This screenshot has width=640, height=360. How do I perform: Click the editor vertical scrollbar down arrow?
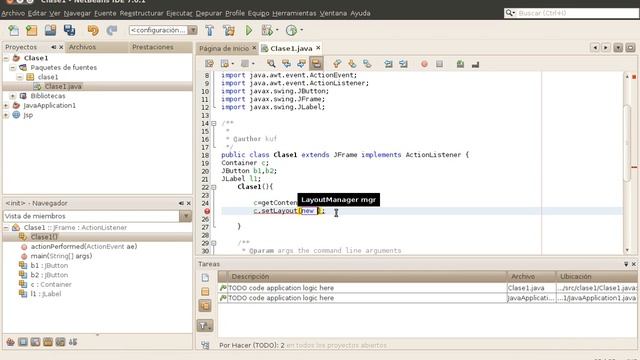(627, 250)
